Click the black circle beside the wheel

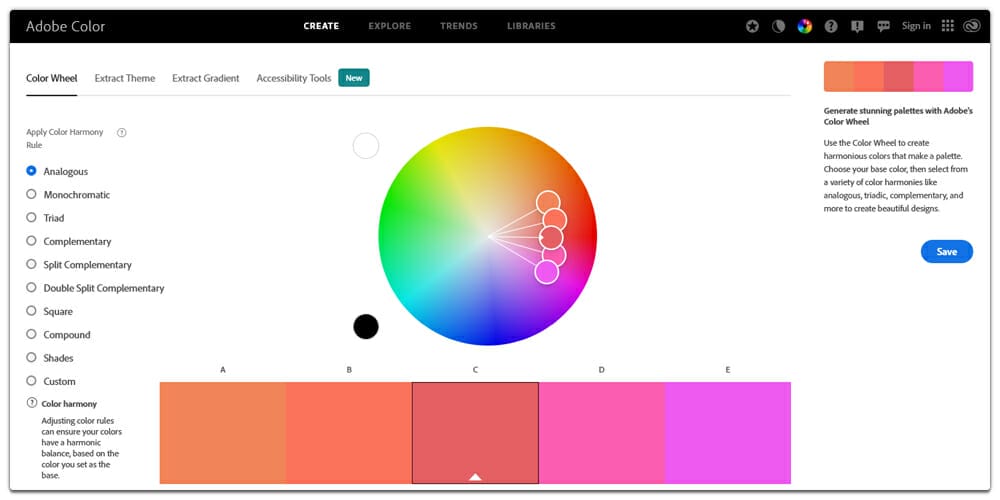click(x=366, y=327)
